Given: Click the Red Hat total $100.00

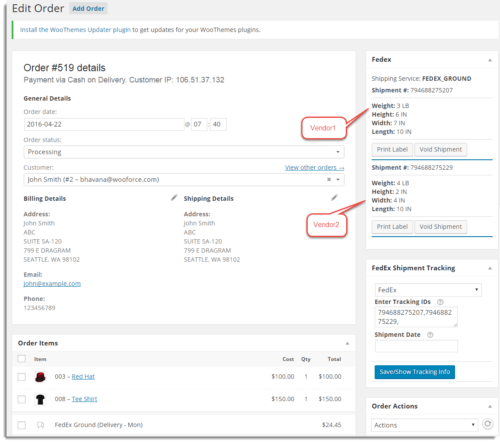Looking at the screenshot, I should [330, 377].
